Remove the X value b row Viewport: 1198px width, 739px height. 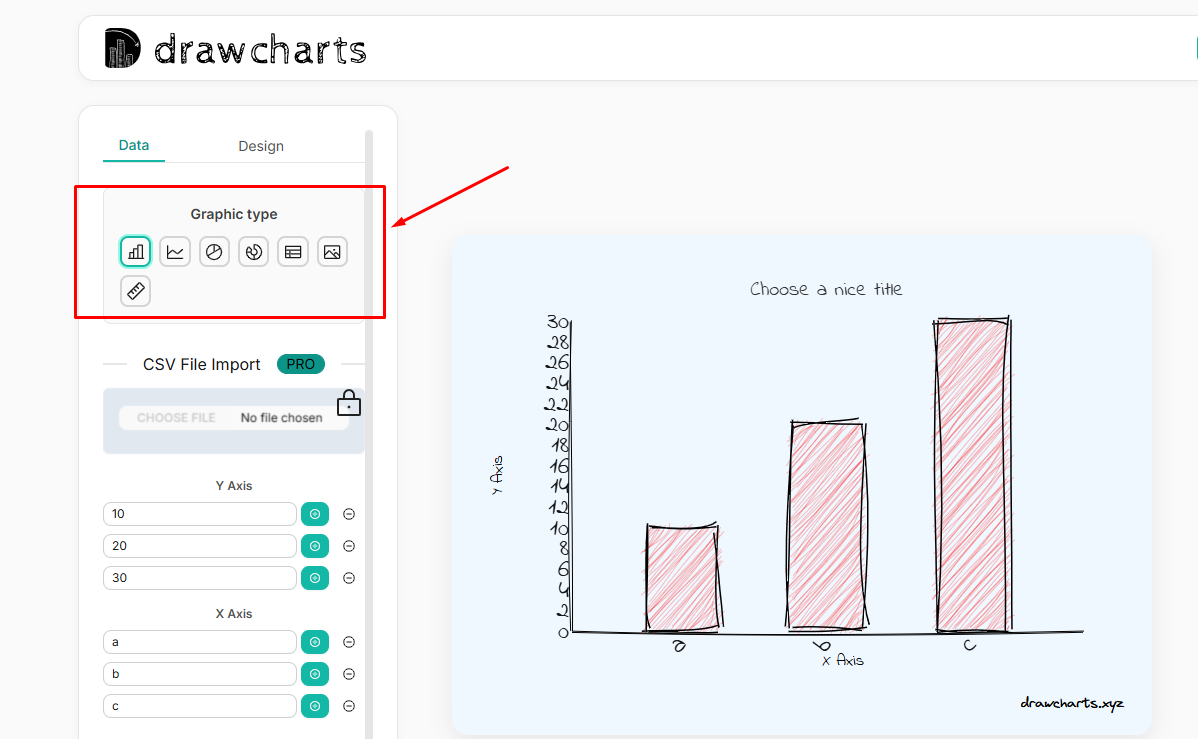click(x=349, y=675)
